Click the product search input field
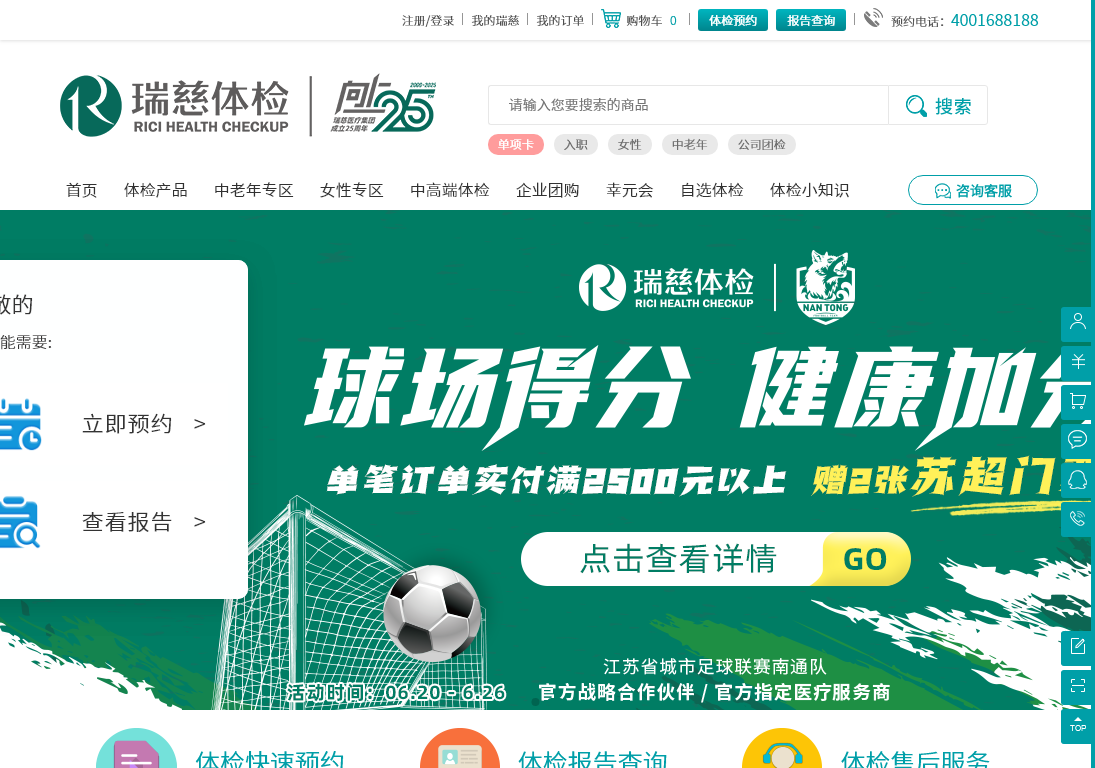 point(688,105)
